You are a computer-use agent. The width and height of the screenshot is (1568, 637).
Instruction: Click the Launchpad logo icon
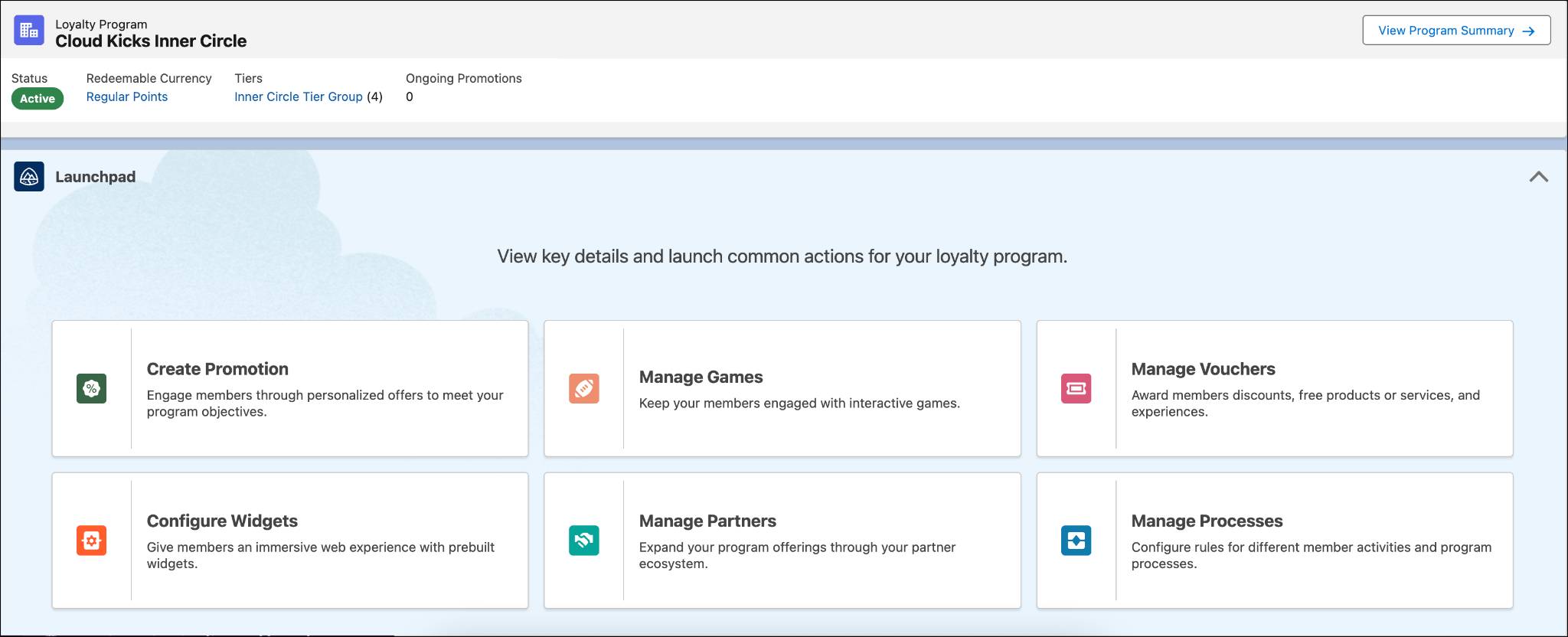(x=29, y=177)
